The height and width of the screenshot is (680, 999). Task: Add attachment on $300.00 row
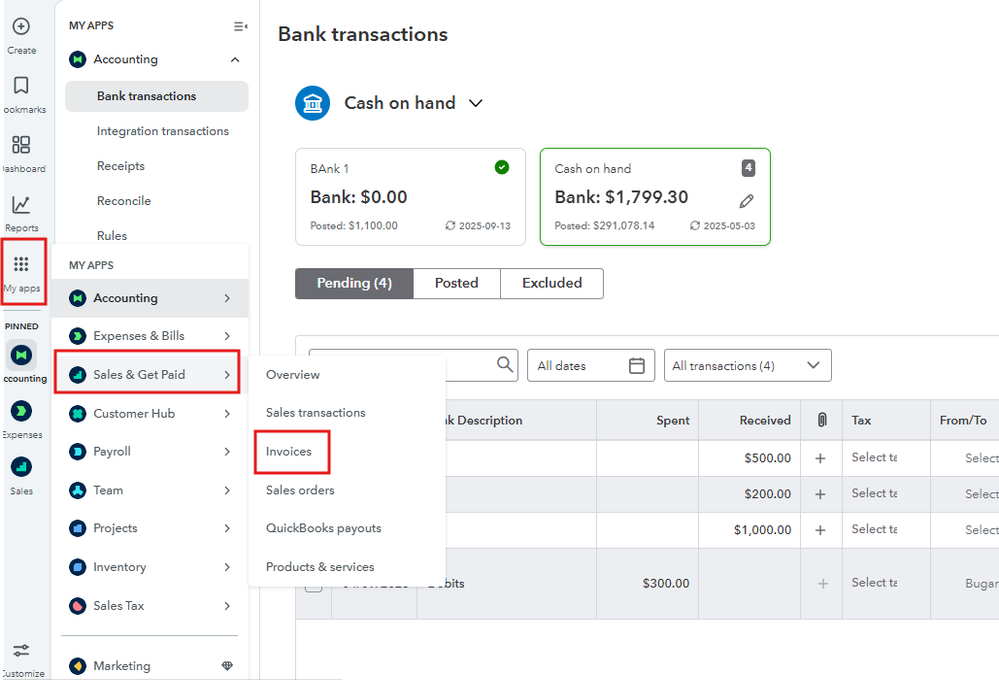point(823,584)
